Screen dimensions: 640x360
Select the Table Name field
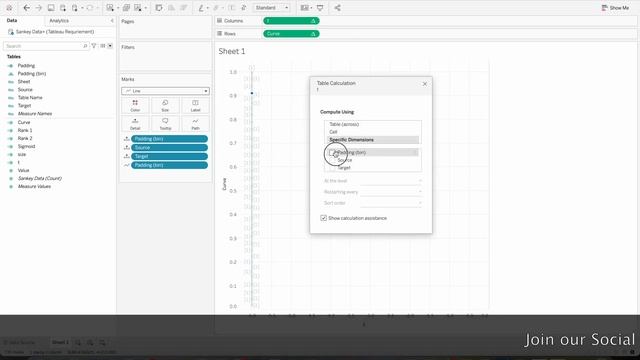point(30,98)
